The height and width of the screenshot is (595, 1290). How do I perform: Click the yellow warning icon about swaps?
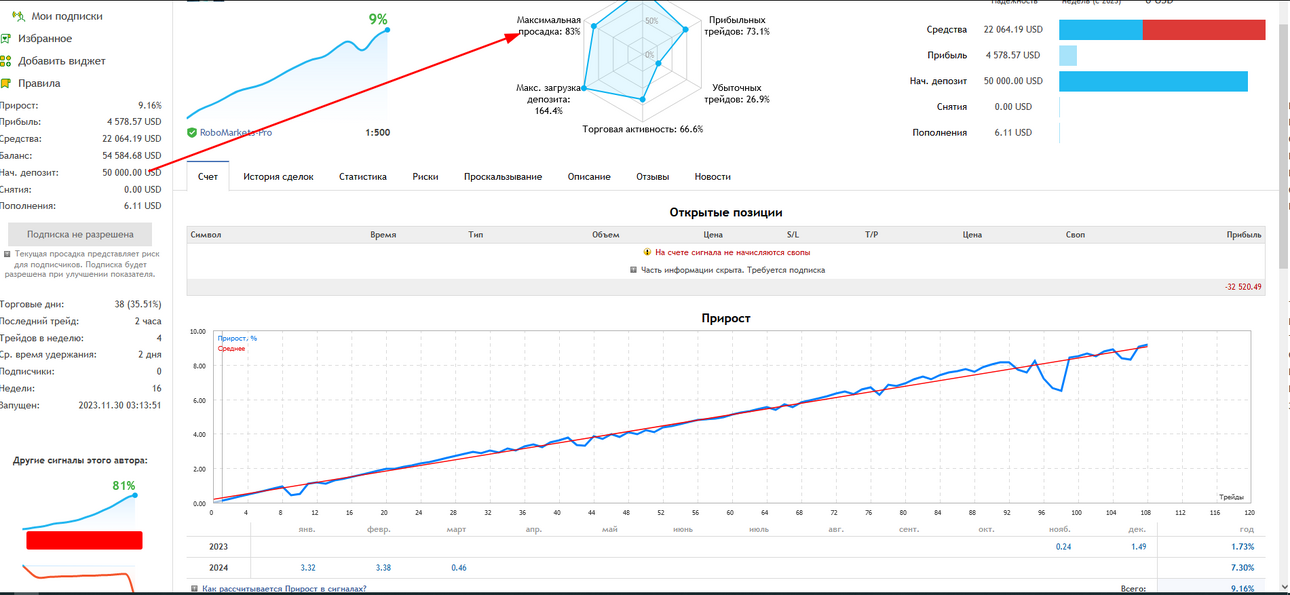(x=647, y=253)
